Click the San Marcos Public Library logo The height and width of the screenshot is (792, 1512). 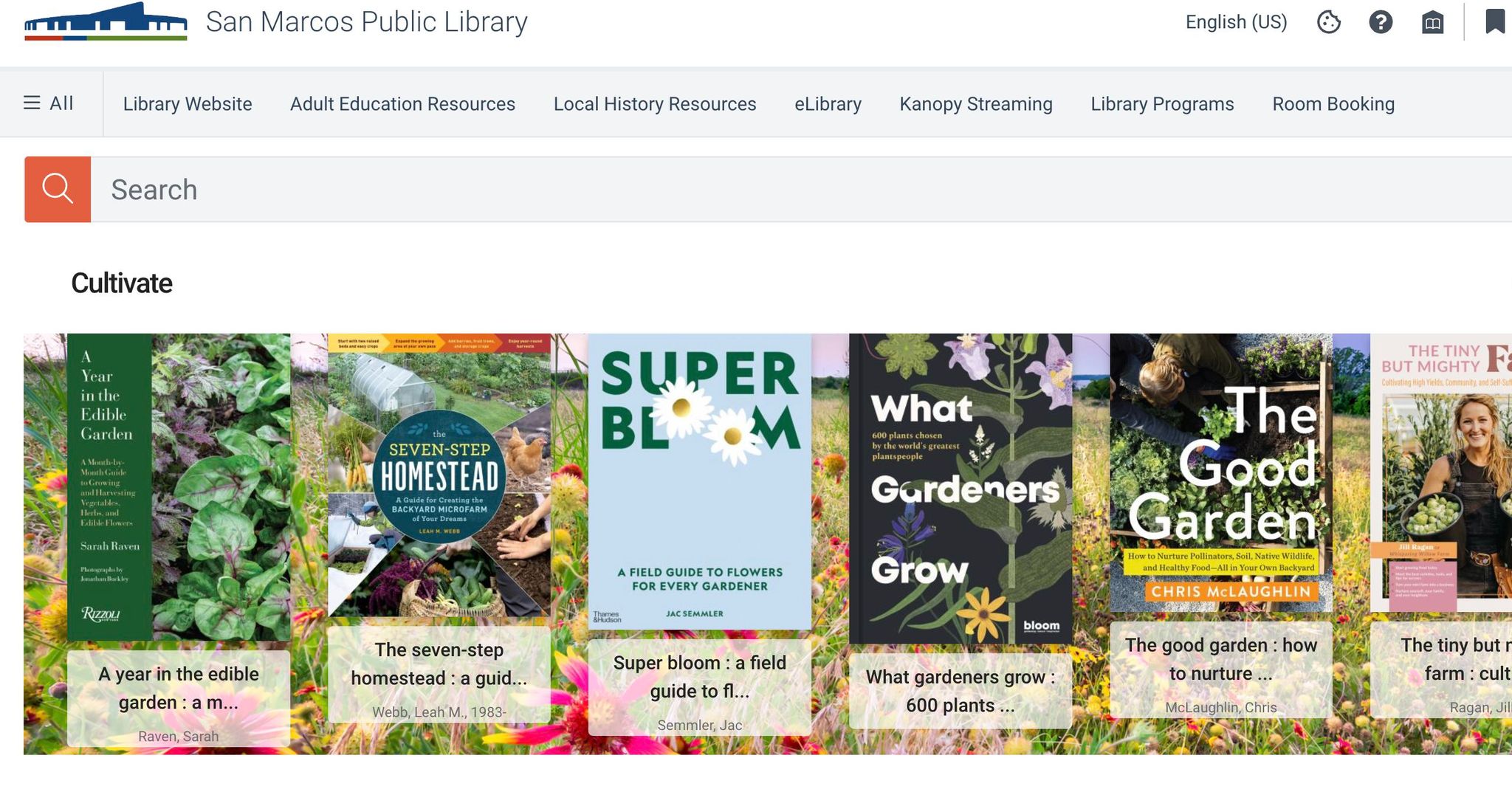(x=106, y=21)
